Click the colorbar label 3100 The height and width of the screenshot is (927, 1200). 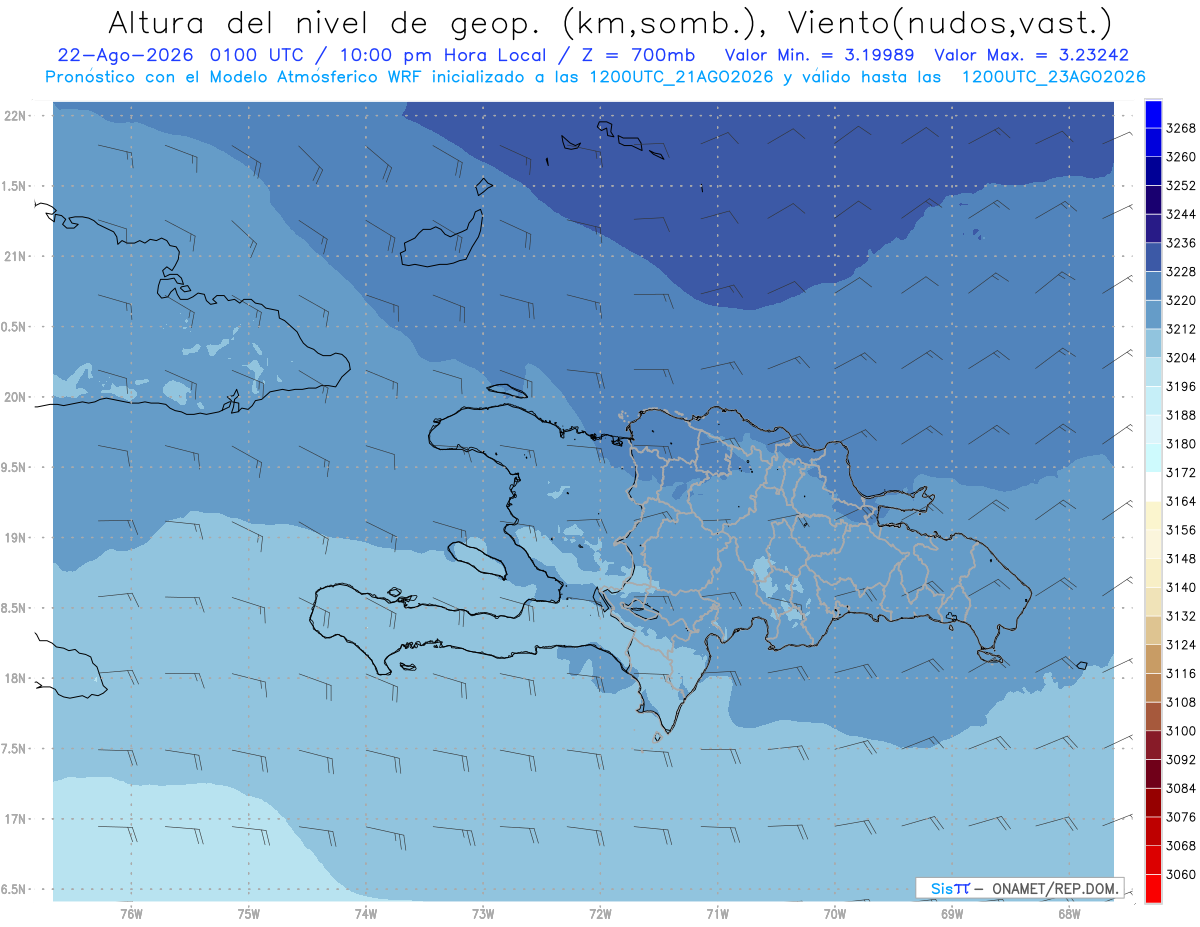1180,731
